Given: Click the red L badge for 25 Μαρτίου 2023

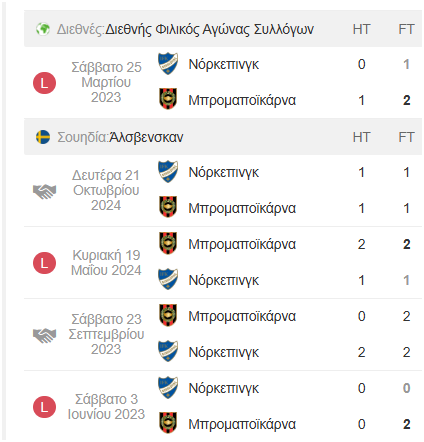Looking at the screenshot, I should (44, 83).
